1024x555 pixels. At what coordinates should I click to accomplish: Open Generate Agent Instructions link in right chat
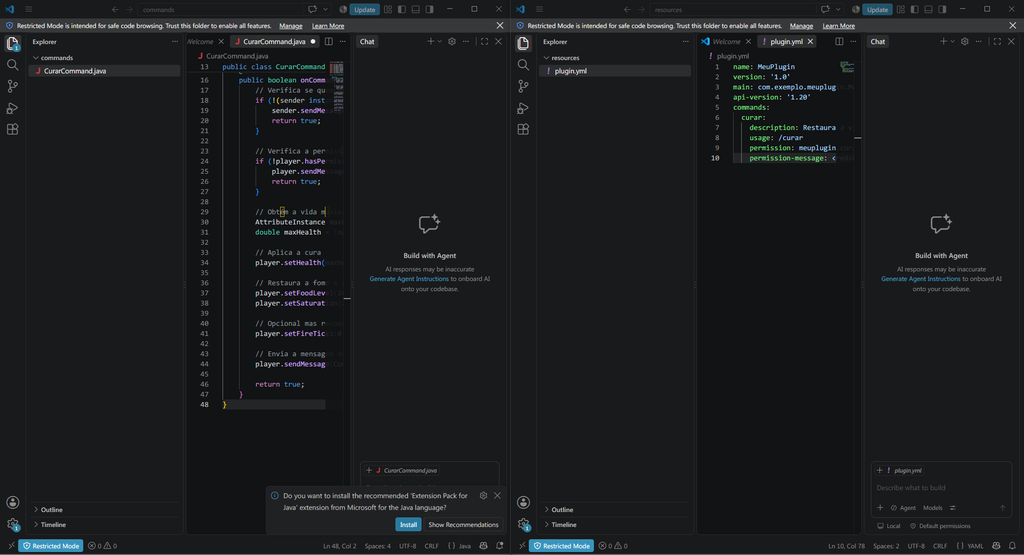click(921, 279)
